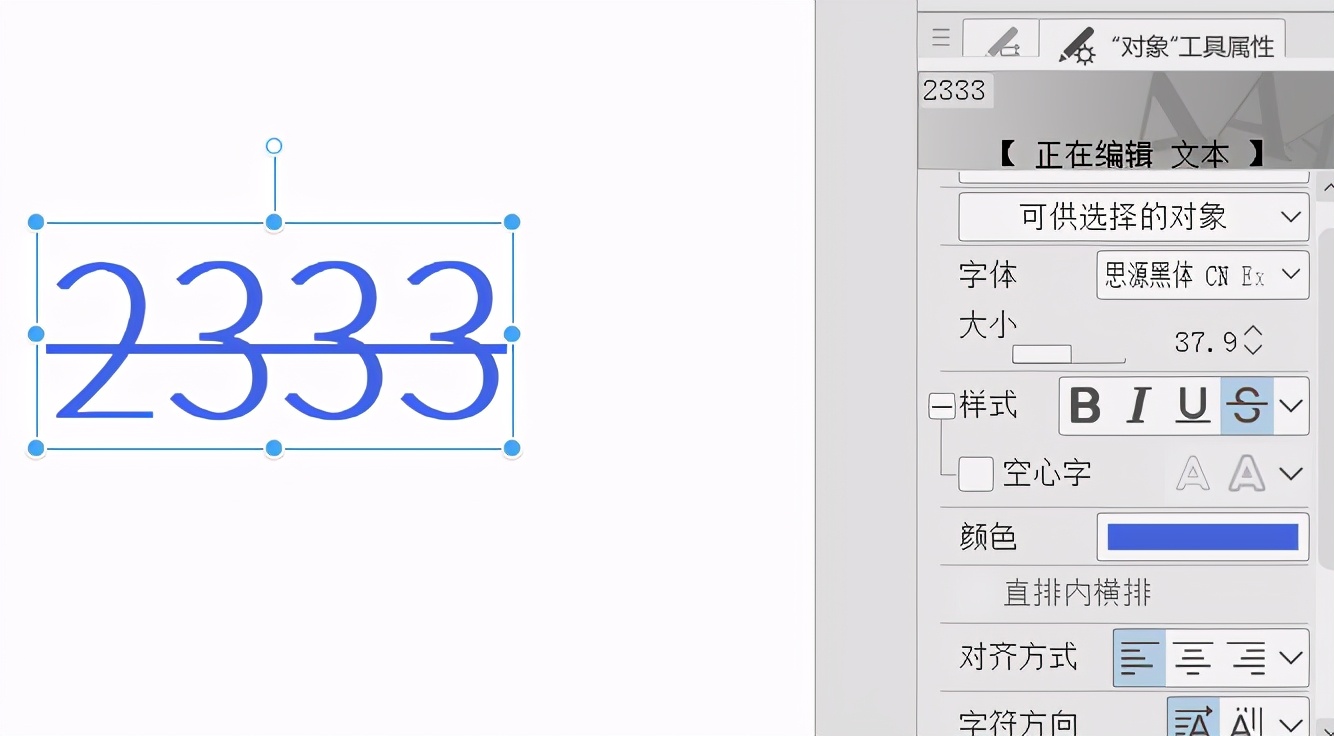This screenshot has height=736, width=1334.
Task: Open the style options dropdown arrow
Action: point(1291,406)
